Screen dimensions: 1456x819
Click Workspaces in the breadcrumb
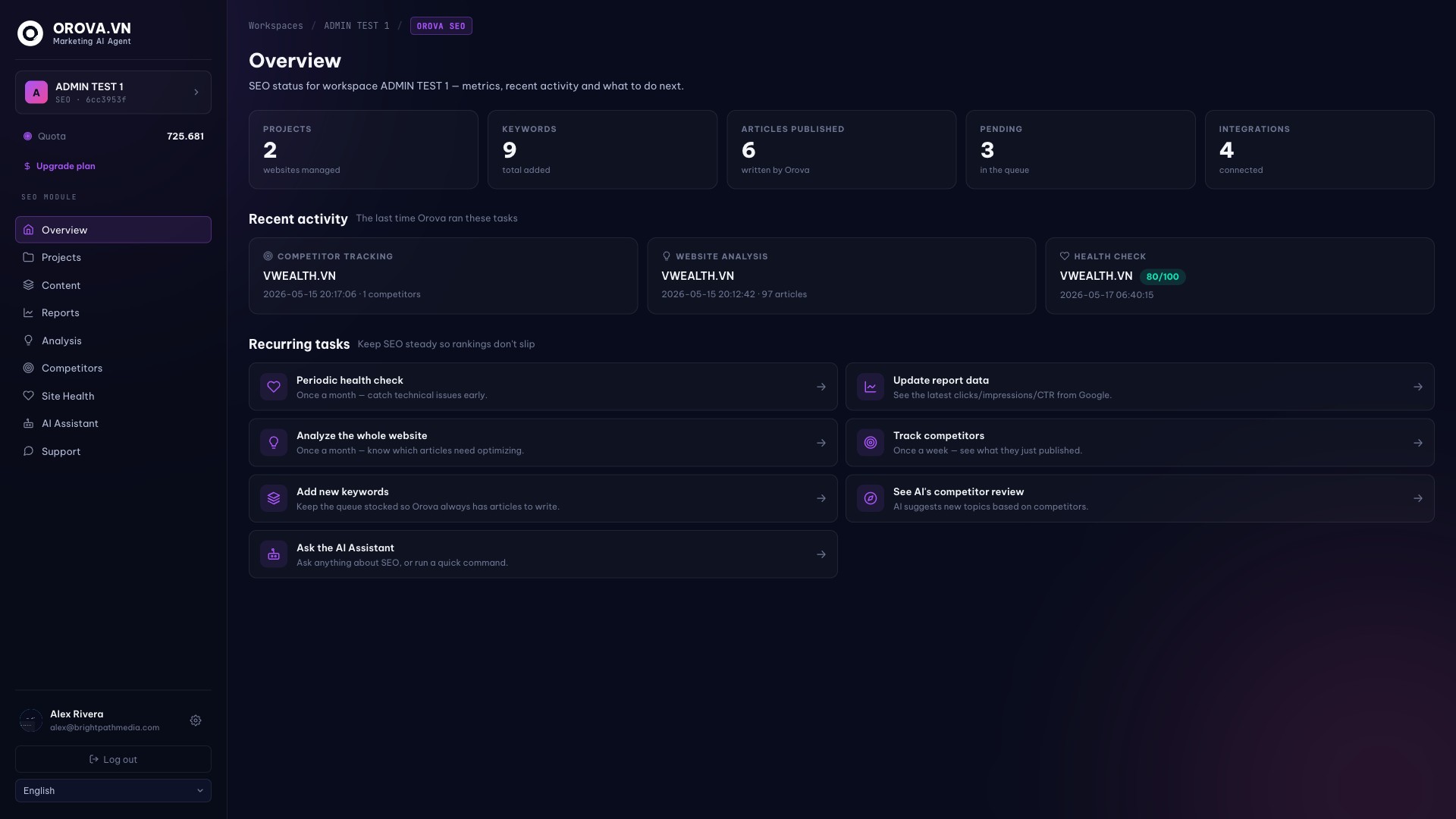276,26
